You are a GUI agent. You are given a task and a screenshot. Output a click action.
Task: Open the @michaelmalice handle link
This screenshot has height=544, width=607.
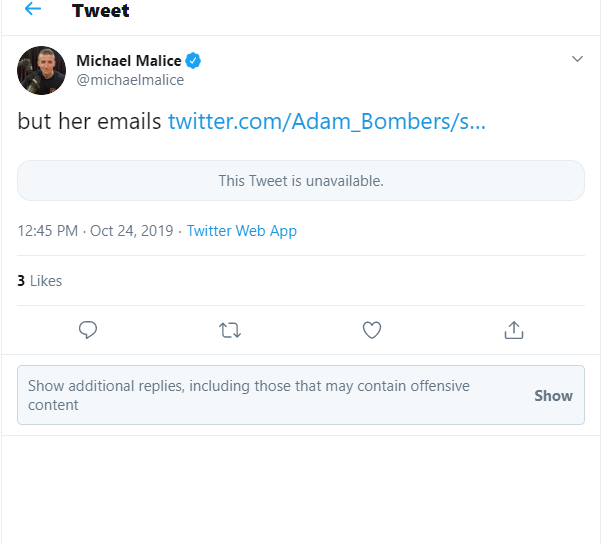[130, 80]
